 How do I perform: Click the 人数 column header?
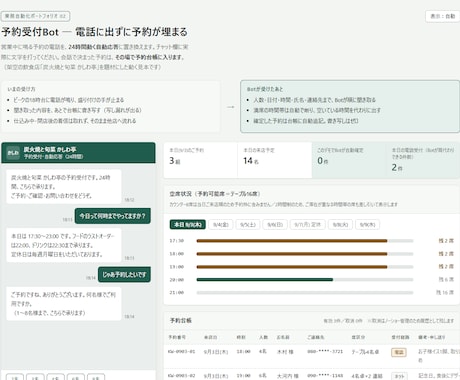pyautogui.click(x=263, y=337)
